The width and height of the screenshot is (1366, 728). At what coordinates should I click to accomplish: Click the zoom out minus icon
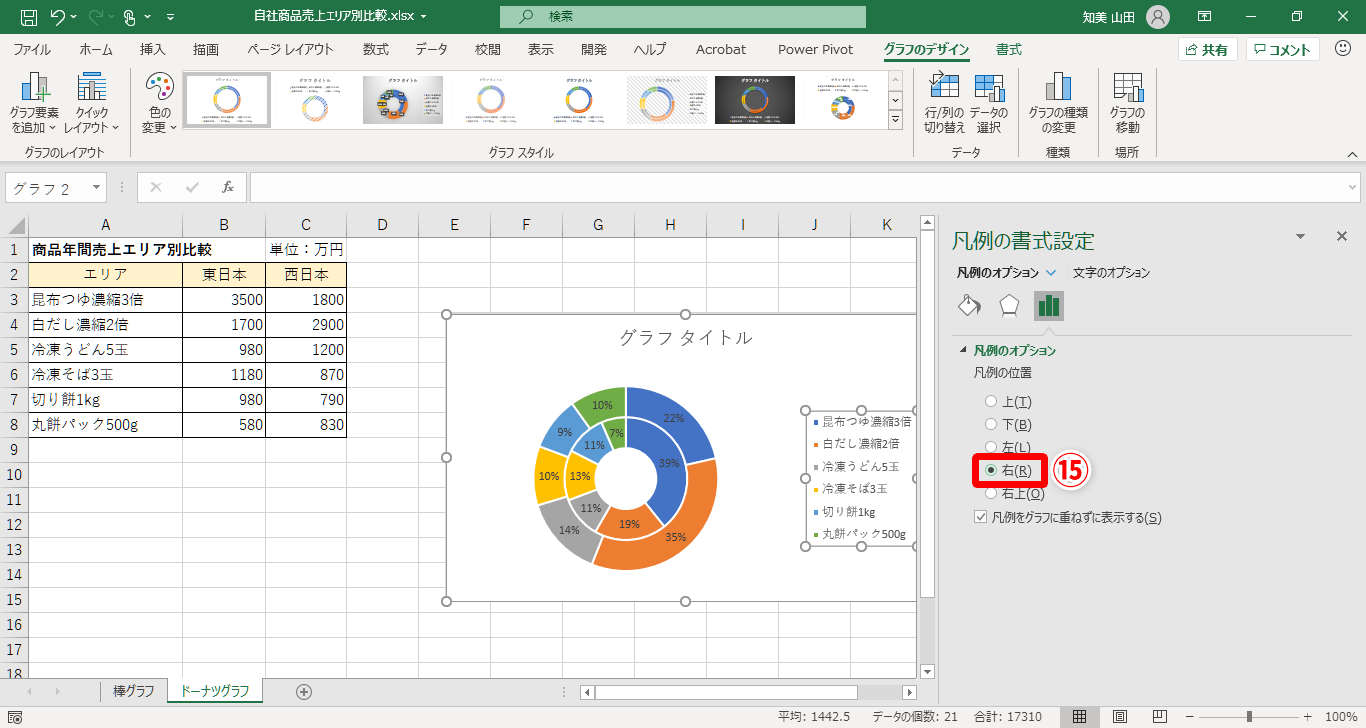click(1189, 717)
